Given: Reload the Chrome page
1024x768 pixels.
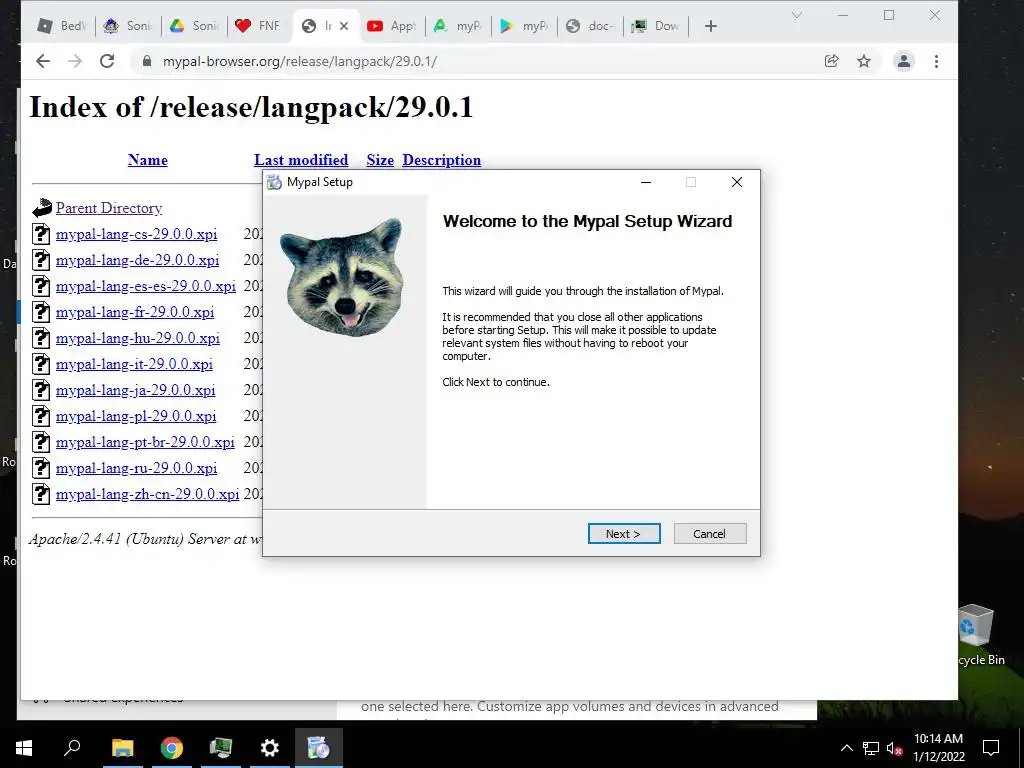Looking at the screenshot, I should [x=107, y=61].
